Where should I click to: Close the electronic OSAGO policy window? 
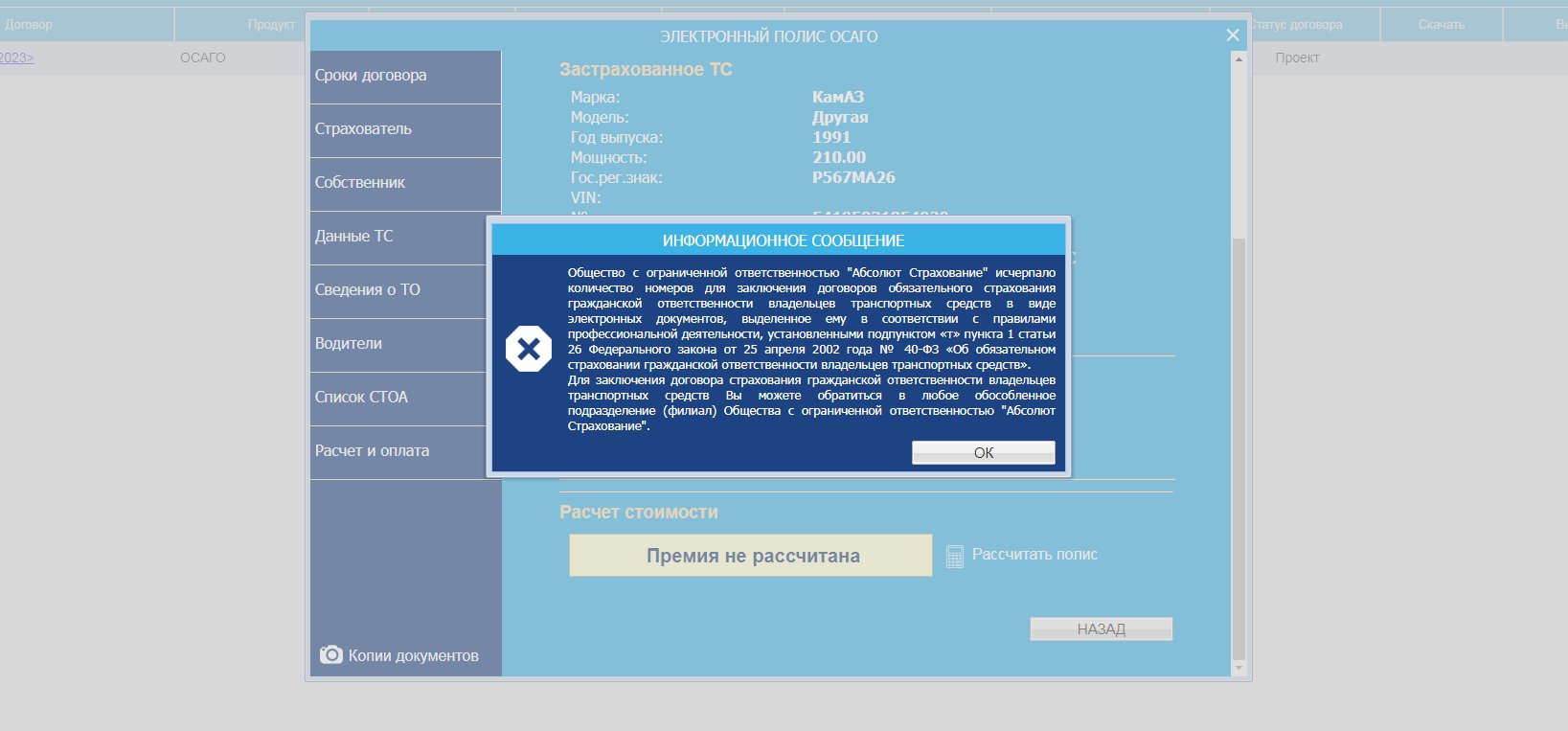(1232, 35)
